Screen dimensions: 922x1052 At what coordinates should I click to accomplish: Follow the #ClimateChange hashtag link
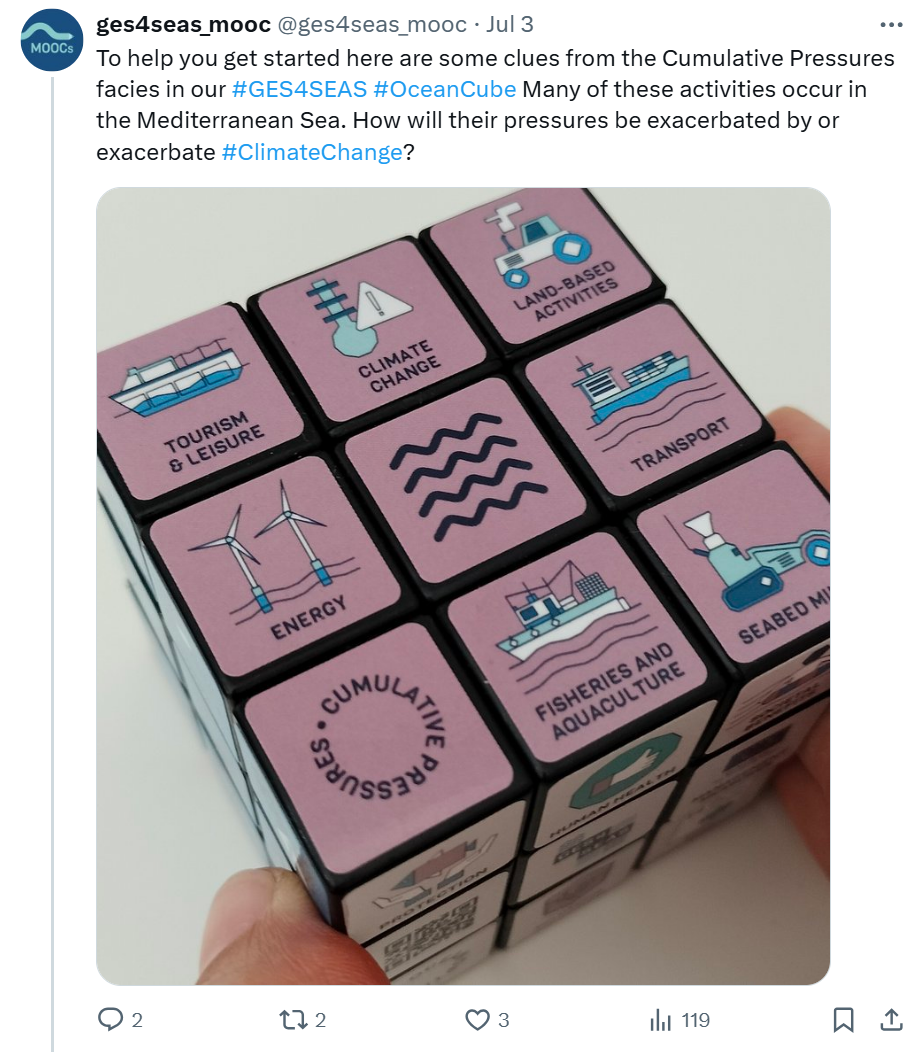point(312,152)
